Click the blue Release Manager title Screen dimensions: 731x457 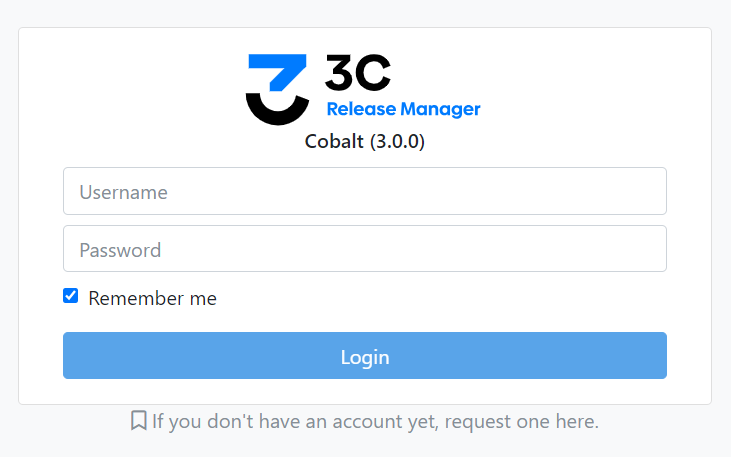403,109
